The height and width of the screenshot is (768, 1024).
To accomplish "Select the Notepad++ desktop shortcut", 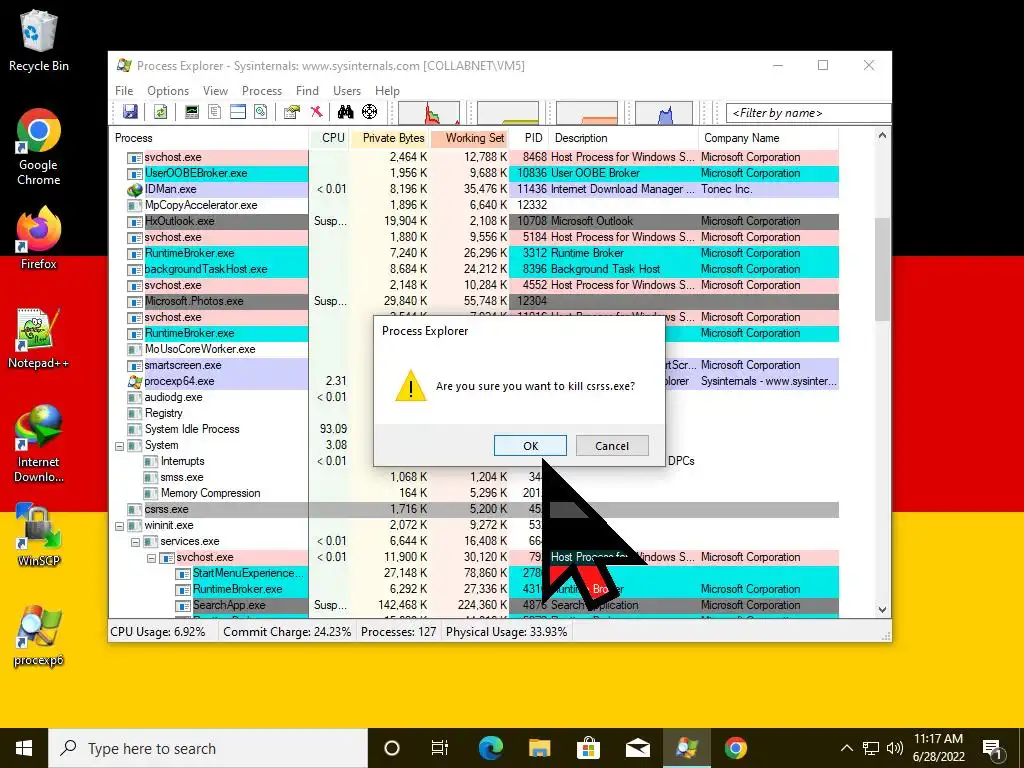I will pyautogui.click(x=39, y=338).
